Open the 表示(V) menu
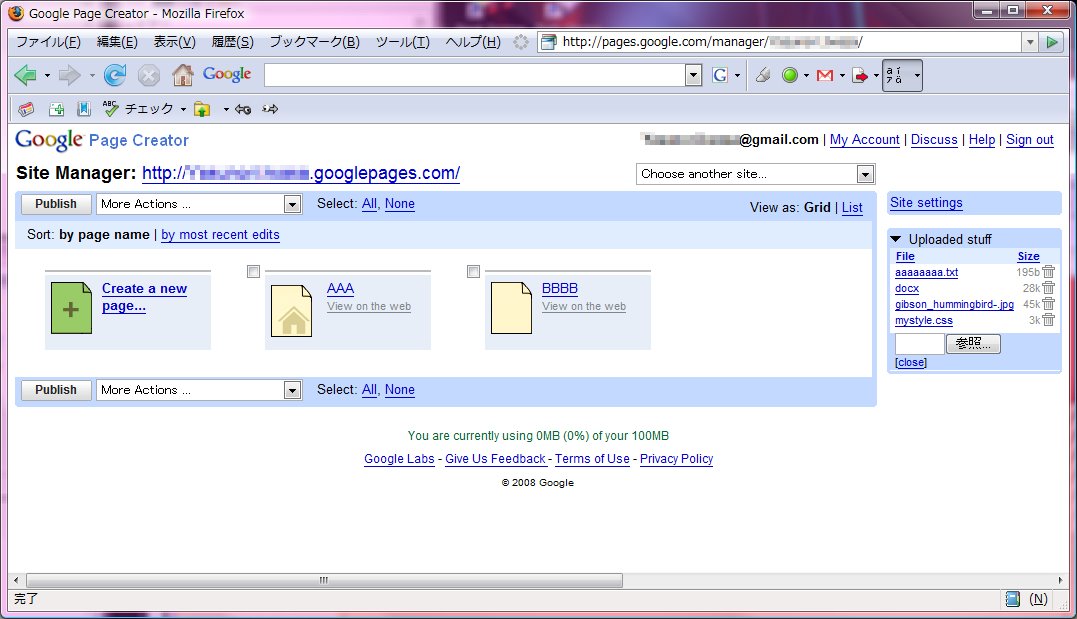The height and width of the screenshot is (619, 1077). click(174, 42)
